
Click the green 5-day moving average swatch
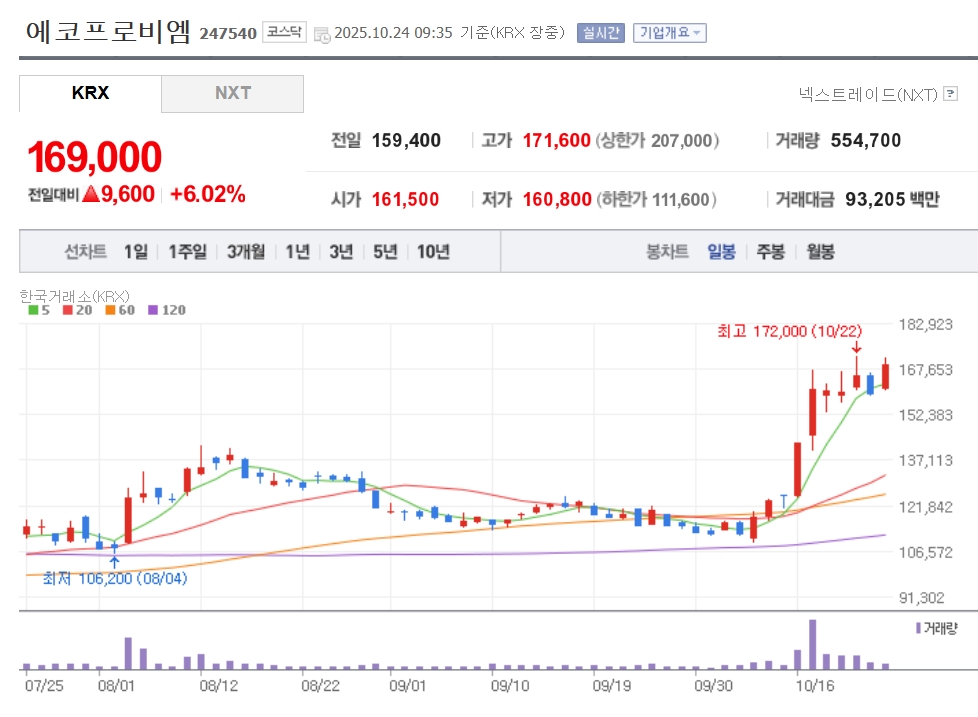coord(33,310)
